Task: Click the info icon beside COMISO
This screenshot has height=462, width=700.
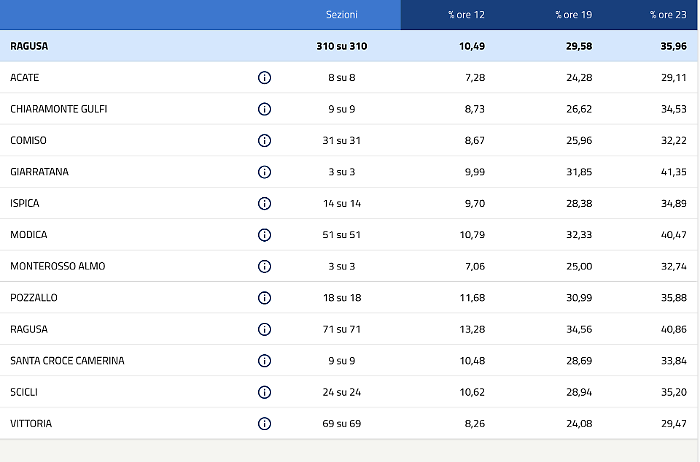Action: coord(264,141)
